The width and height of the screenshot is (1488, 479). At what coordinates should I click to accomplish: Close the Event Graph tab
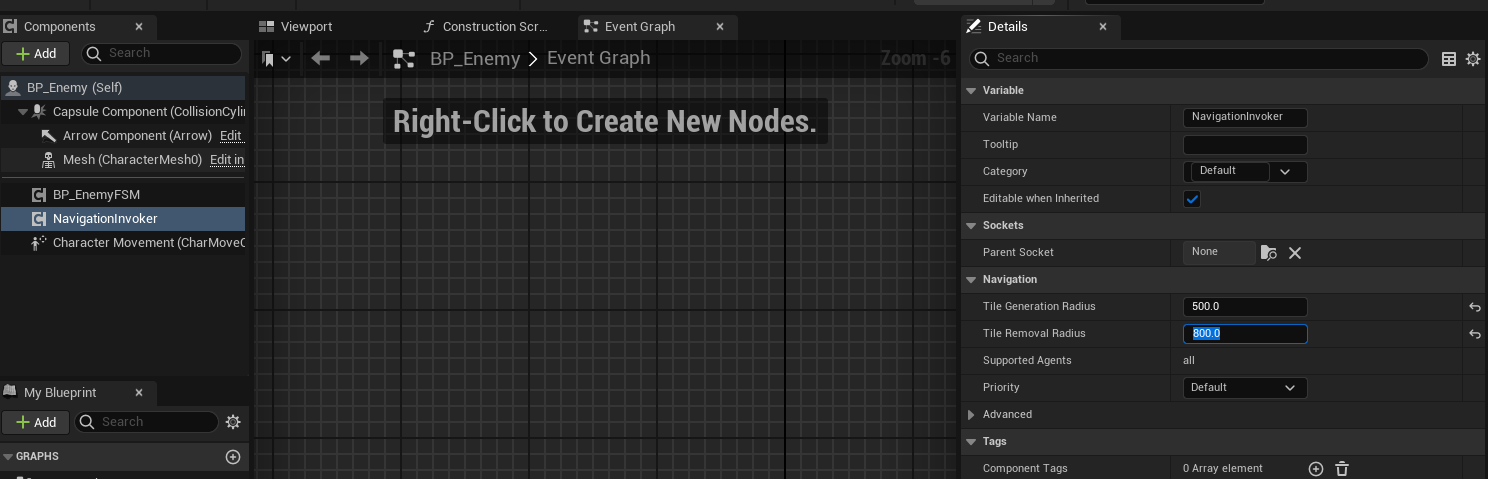click(720, 27)
